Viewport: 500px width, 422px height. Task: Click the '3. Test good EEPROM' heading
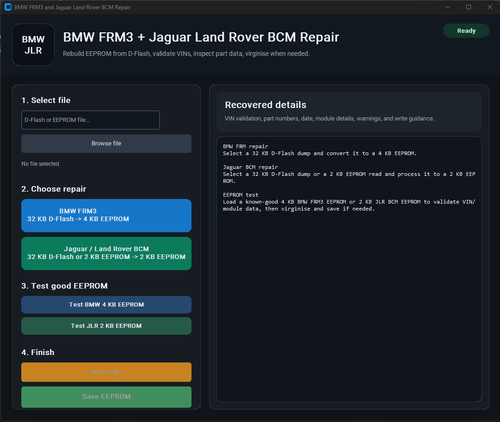[64, 286]
